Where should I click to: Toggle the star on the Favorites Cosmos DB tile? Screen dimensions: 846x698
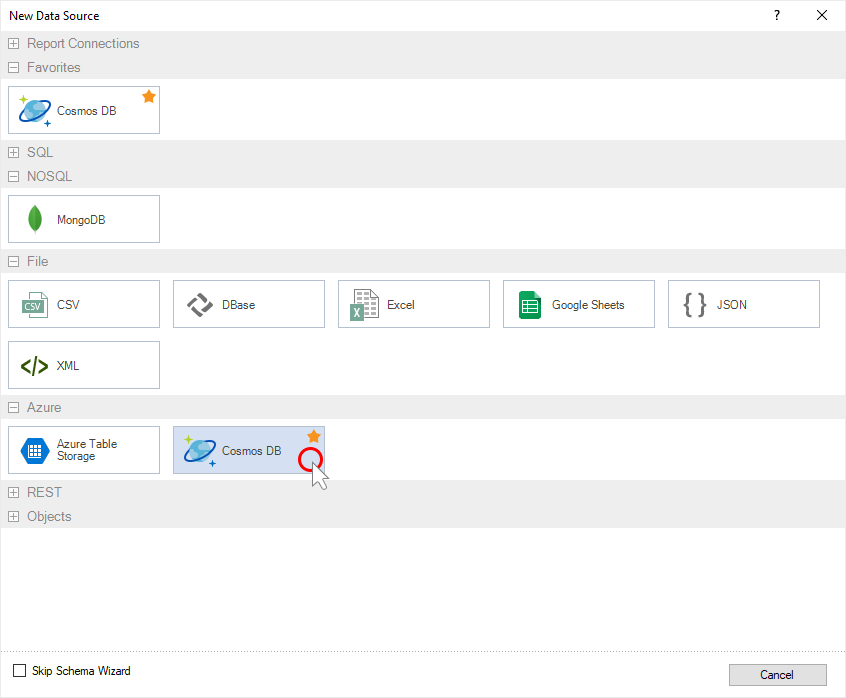click(x=149, y=95)
